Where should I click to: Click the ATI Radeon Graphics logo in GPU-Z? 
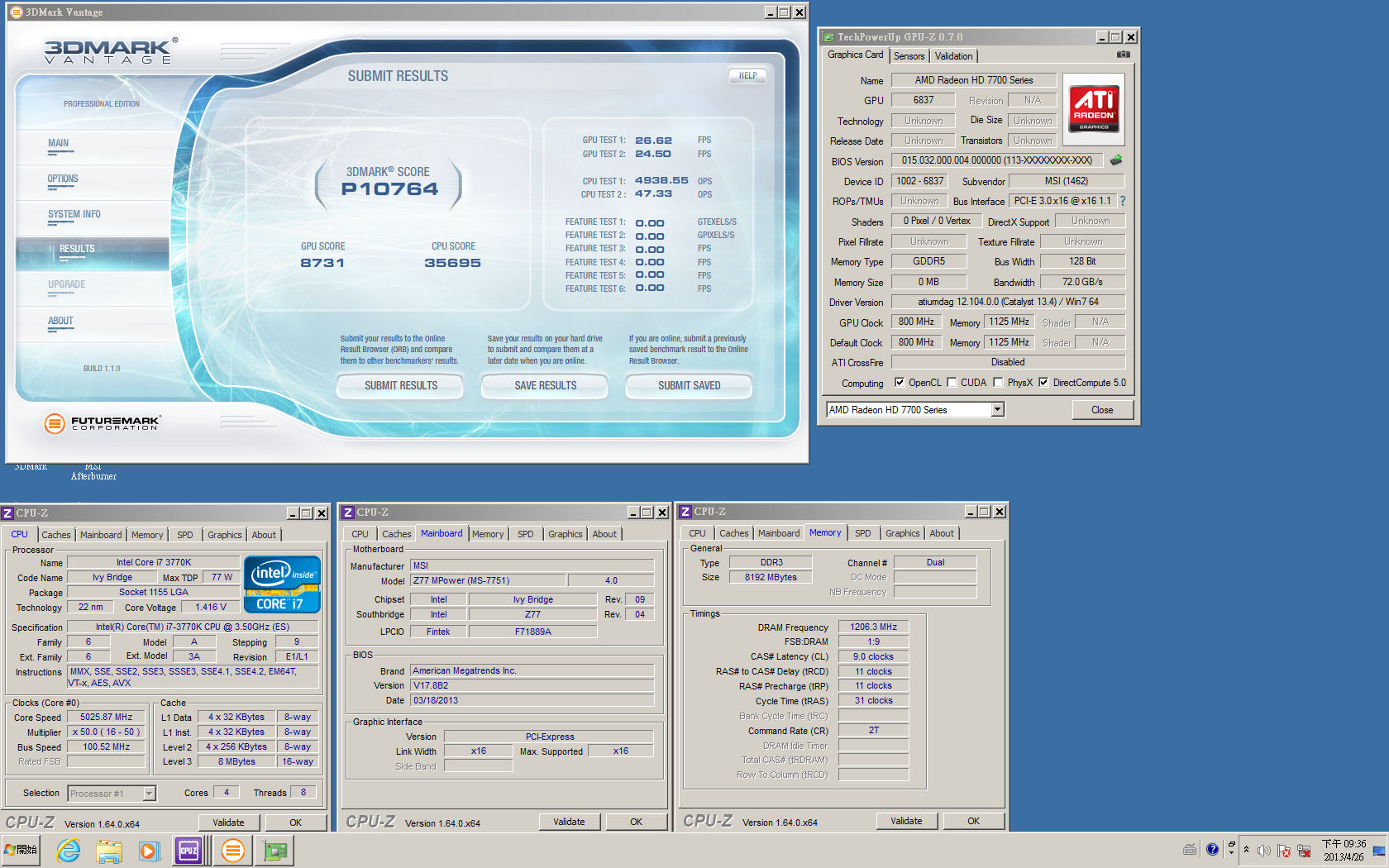(x=1093, y=108)
